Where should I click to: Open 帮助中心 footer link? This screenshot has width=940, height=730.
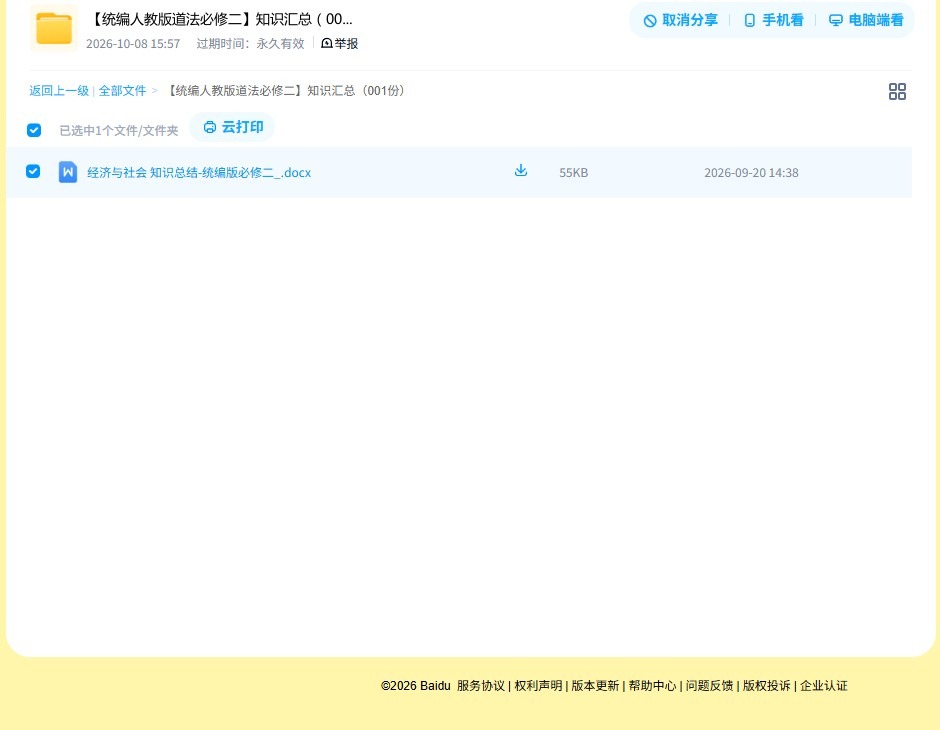pyautogui.click(x=652, y=686)
